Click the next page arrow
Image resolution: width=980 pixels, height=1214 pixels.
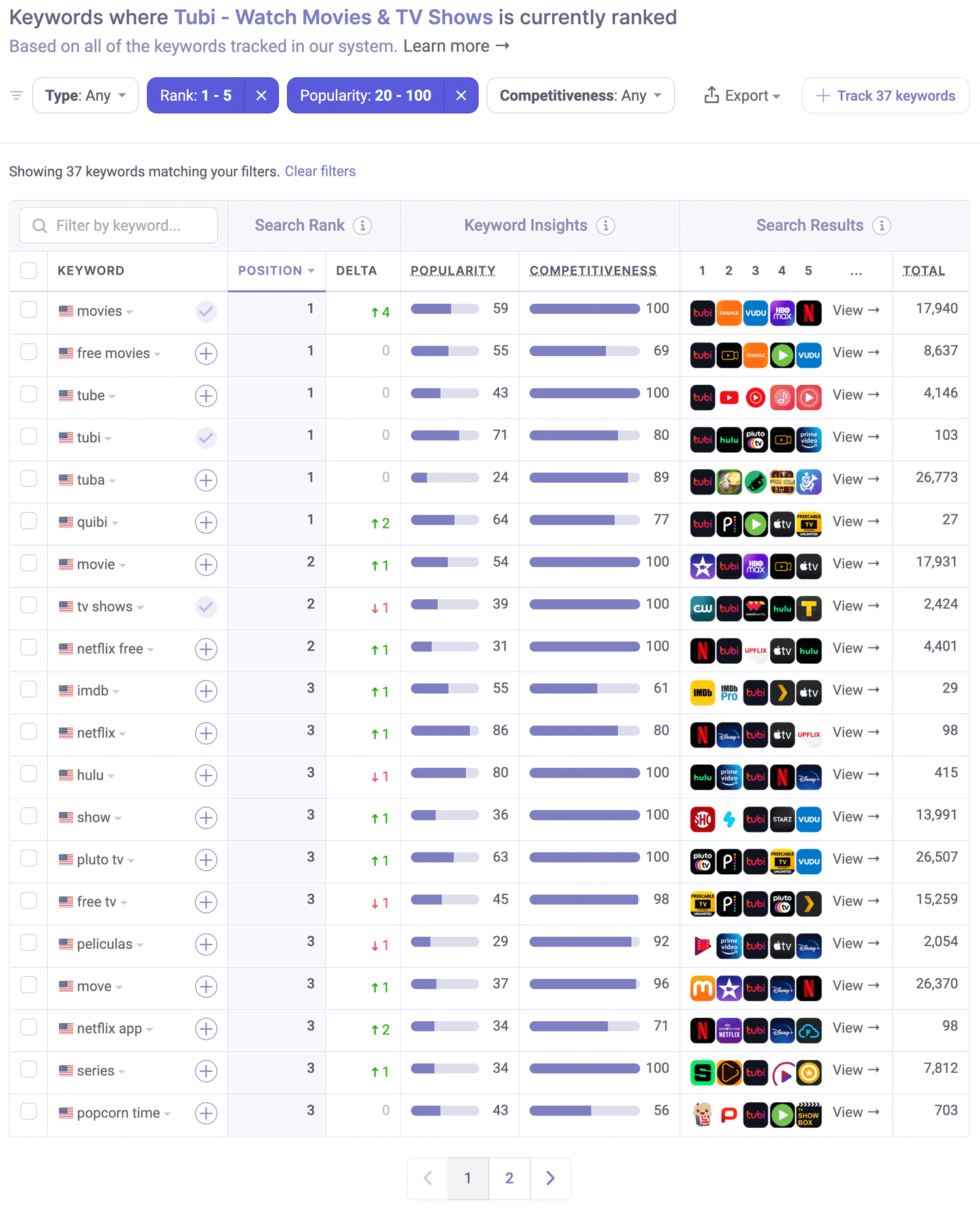point(551,1178)
